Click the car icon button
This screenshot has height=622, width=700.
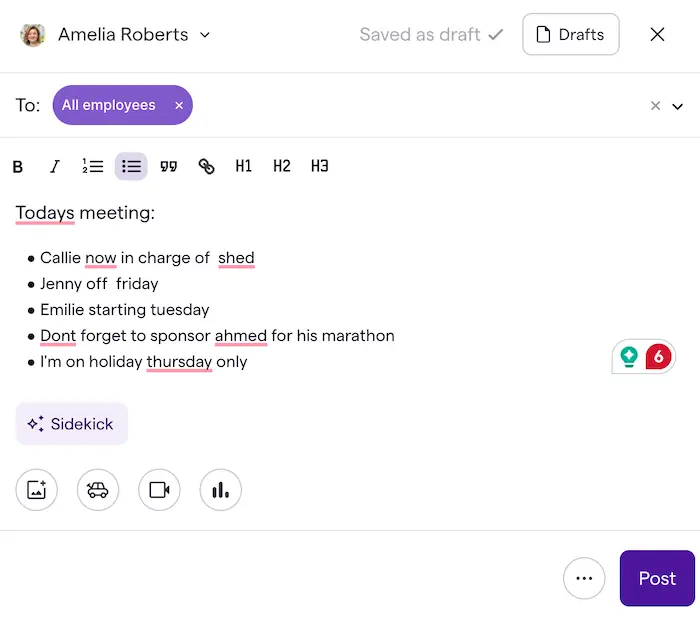point(98,490)
